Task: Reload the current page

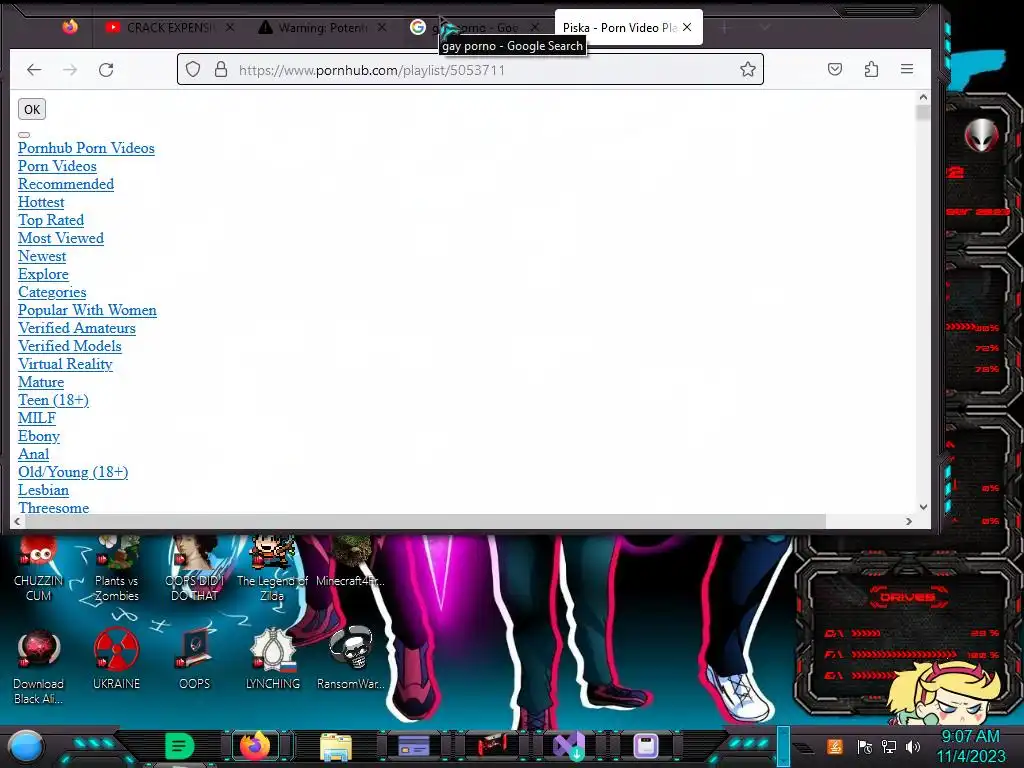Action: [106, 69]
